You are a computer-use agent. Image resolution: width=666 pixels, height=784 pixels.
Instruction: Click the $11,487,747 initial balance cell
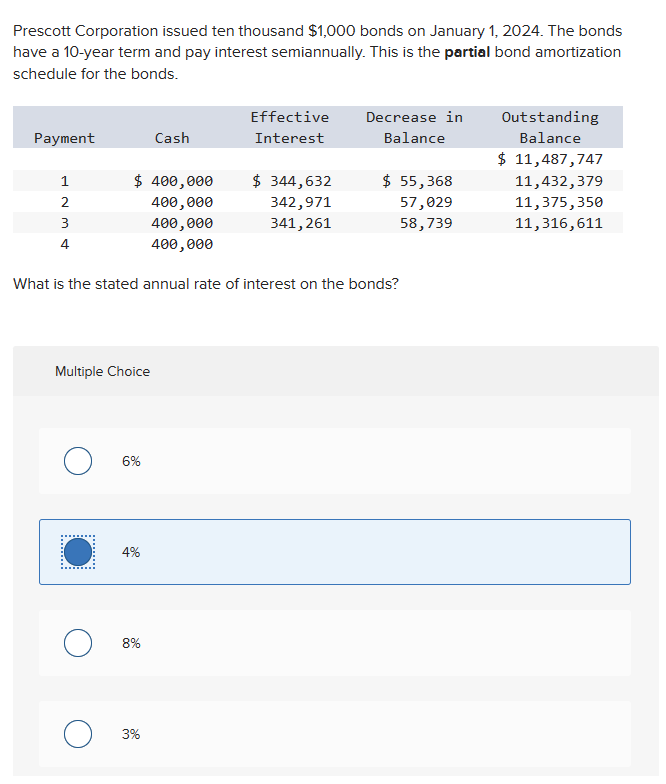click(x=550, y=159)
